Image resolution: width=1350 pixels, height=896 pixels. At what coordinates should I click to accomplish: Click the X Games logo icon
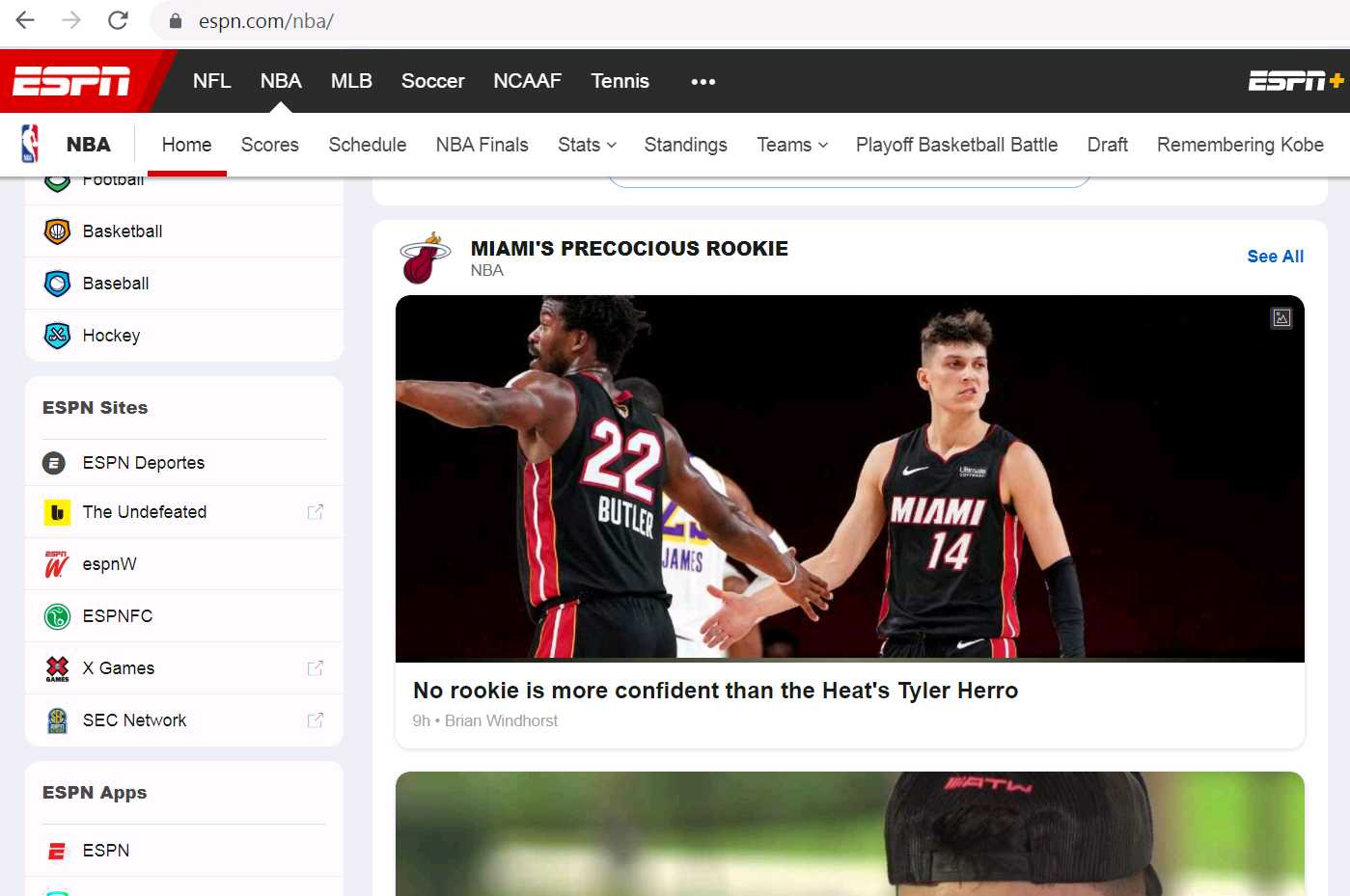coord(57,668)
